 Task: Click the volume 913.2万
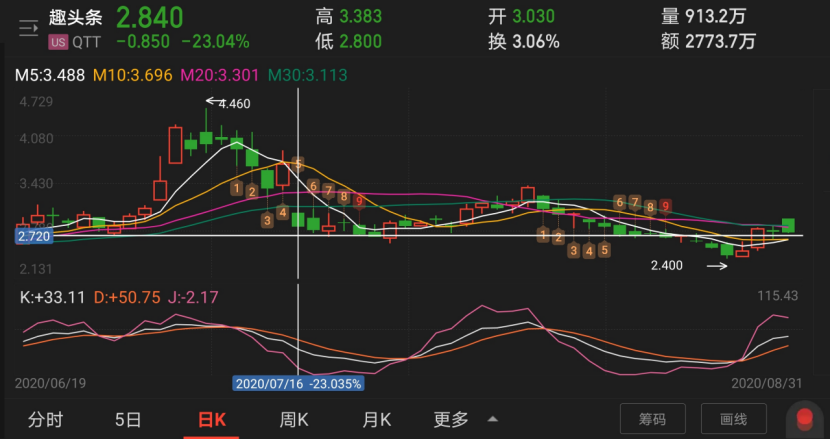pos(715,16)
